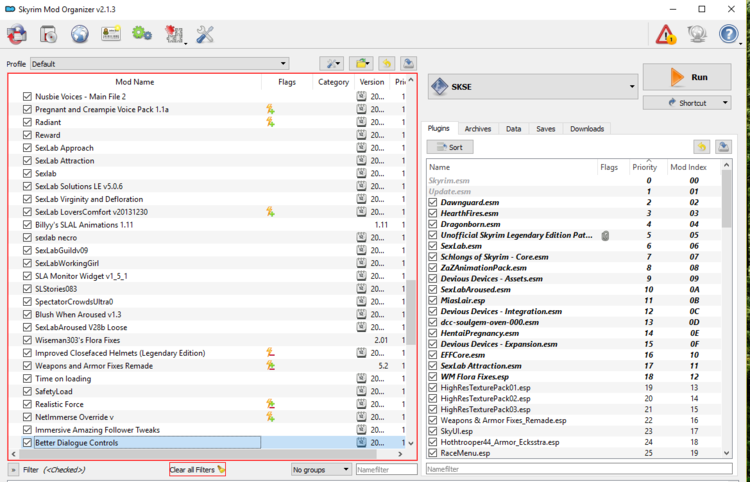The width and height of the screenshot is (750, 482).
Task: Click the Version column header
Action: 372,82
